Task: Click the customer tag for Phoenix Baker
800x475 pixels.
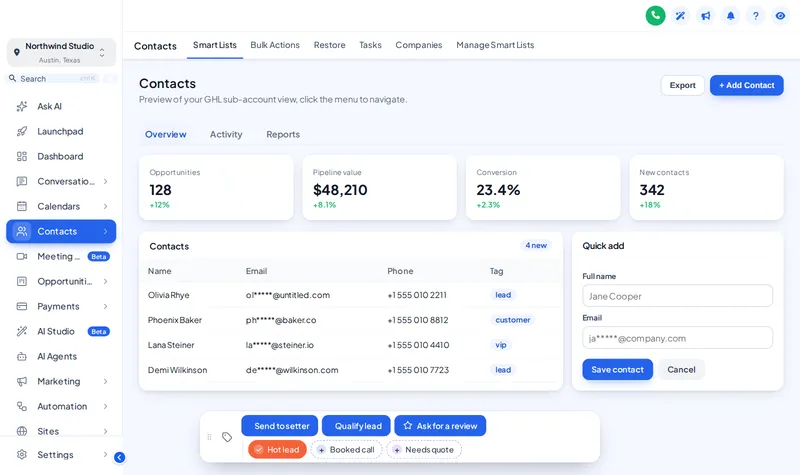Action: point(513,320)
